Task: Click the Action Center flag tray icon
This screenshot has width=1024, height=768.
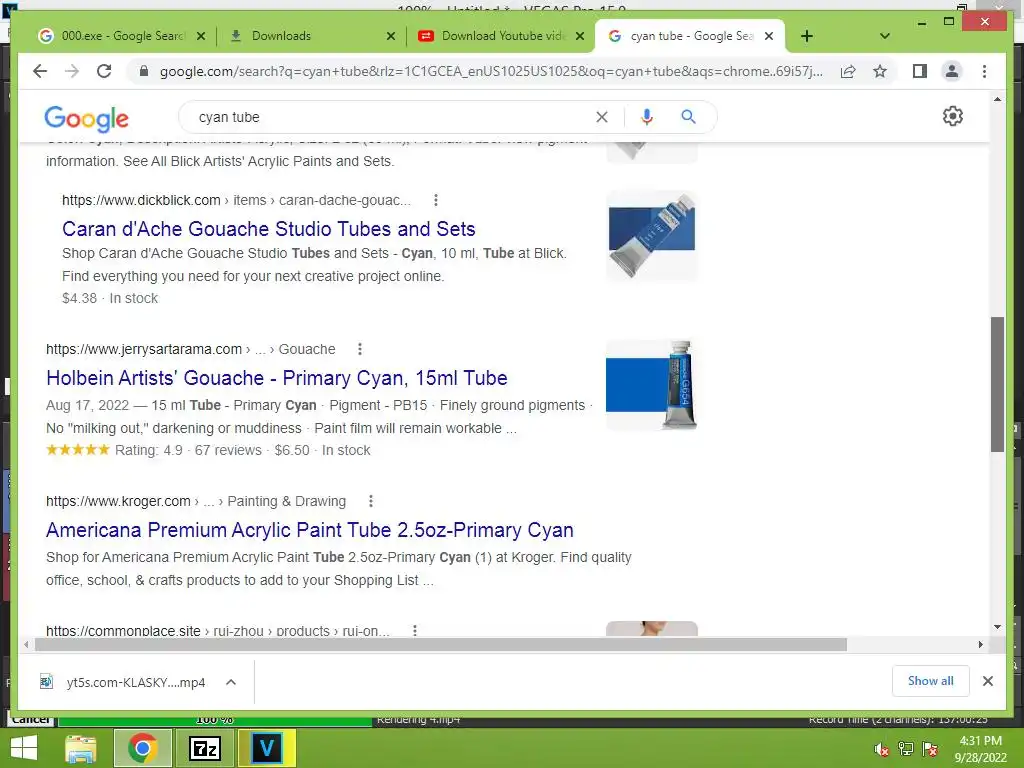Action: pyautogui.click(x=930, y=749)
